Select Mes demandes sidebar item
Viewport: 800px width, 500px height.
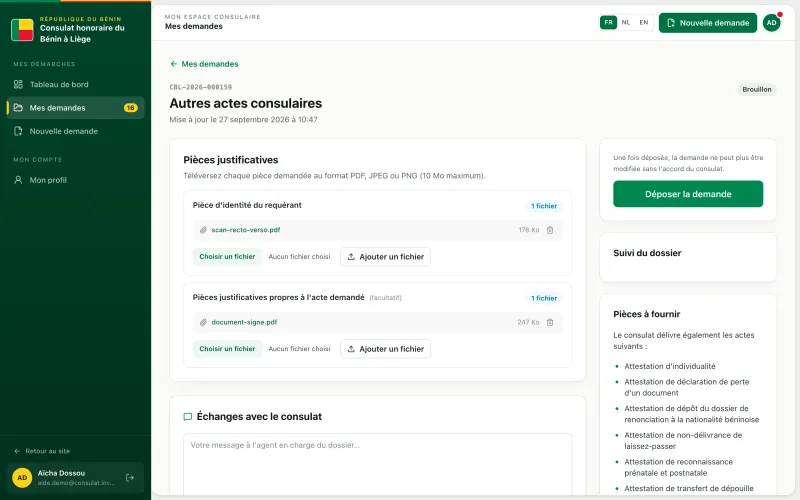click(76, 108)
